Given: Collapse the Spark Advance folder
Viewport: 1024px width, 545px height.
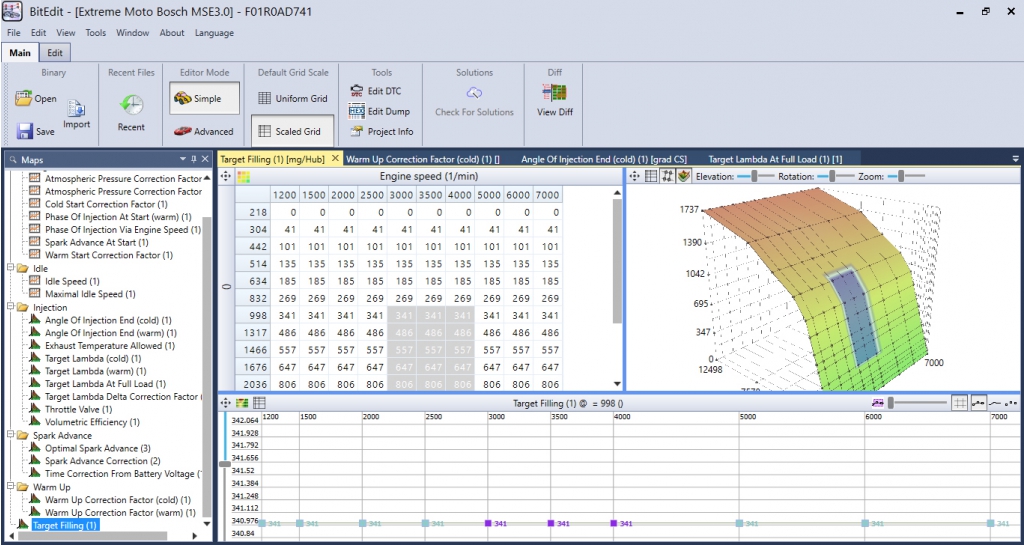Looking at the screenshot, I should (10, 435).
